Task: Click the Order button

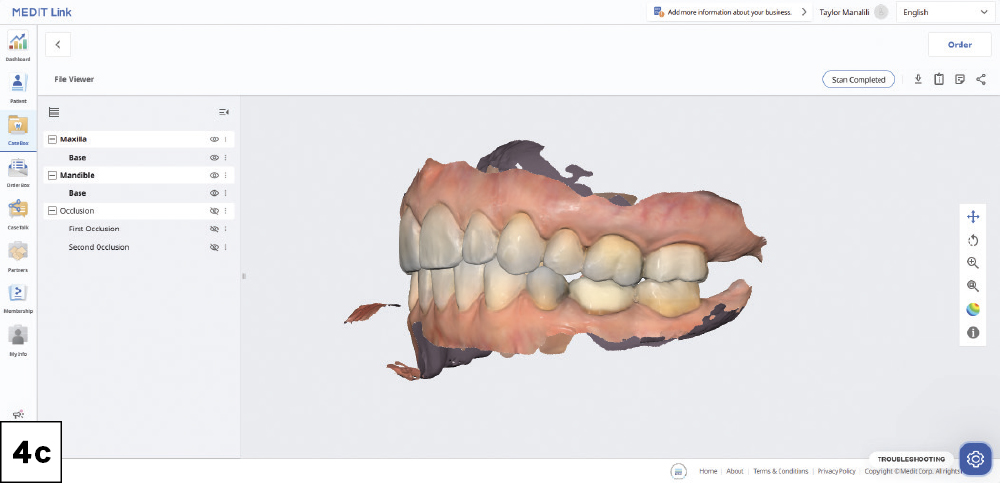Action: tap(959, 44)
